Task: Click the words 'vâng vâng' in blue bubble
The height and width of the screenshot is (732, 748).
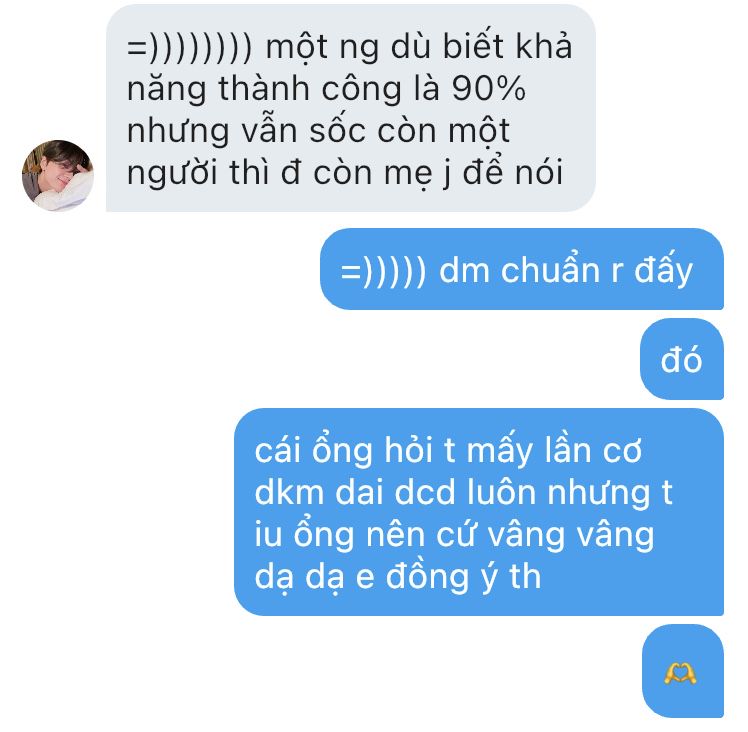Action: click(x=571, y=535)
